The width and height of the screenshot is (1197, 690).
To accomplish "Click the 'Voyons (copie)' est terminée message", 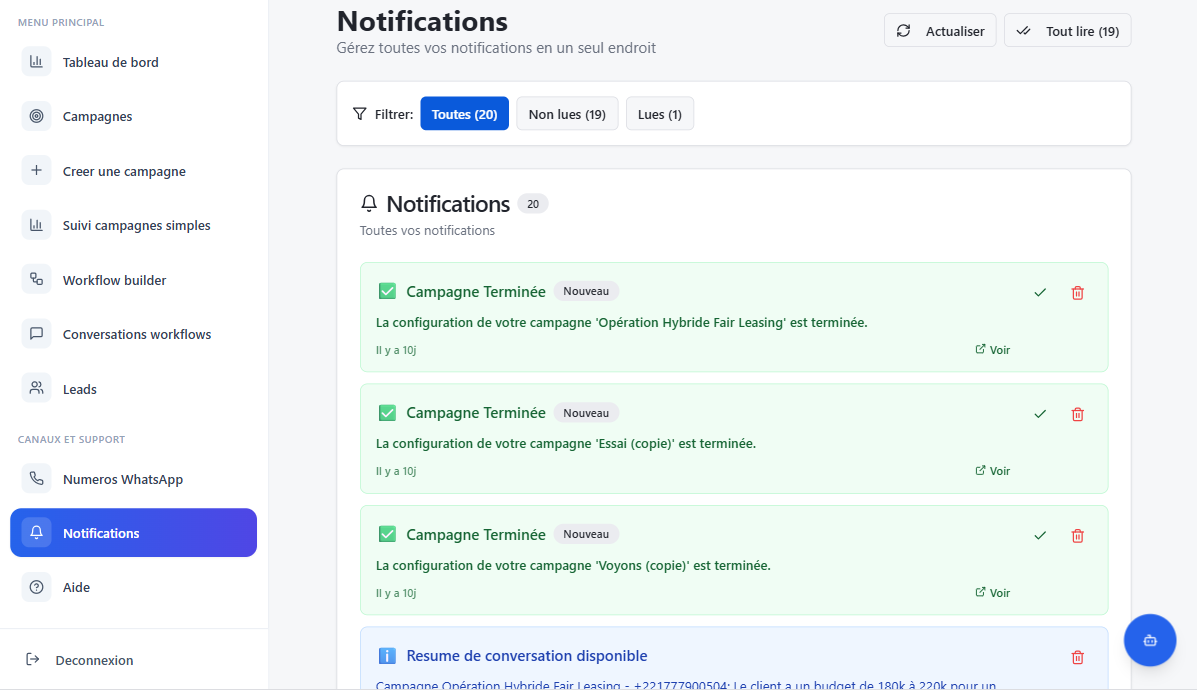I will click(x=573, y=566).
